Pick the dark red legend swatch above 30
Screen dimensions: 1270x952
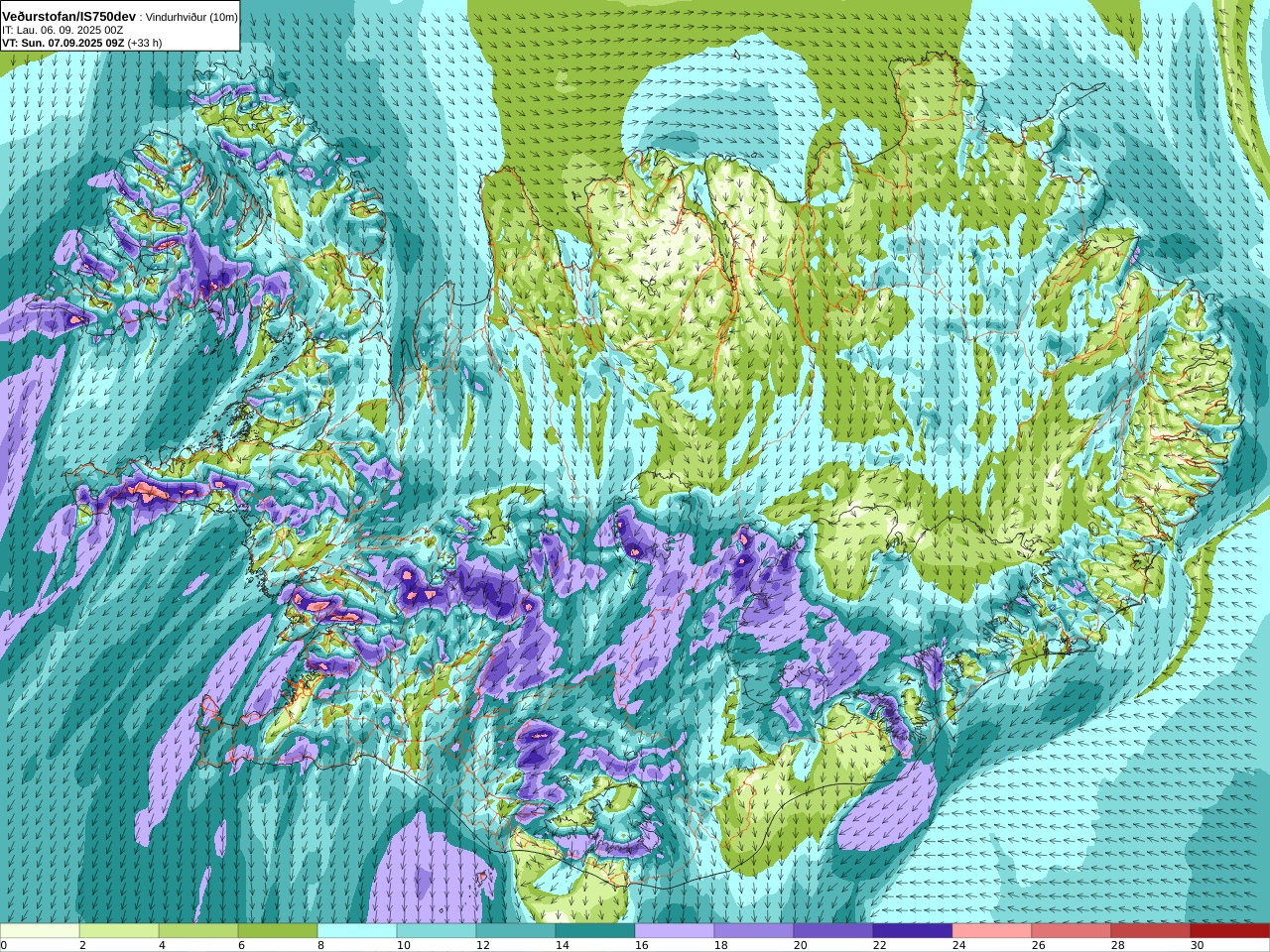tap(1230, 931)
